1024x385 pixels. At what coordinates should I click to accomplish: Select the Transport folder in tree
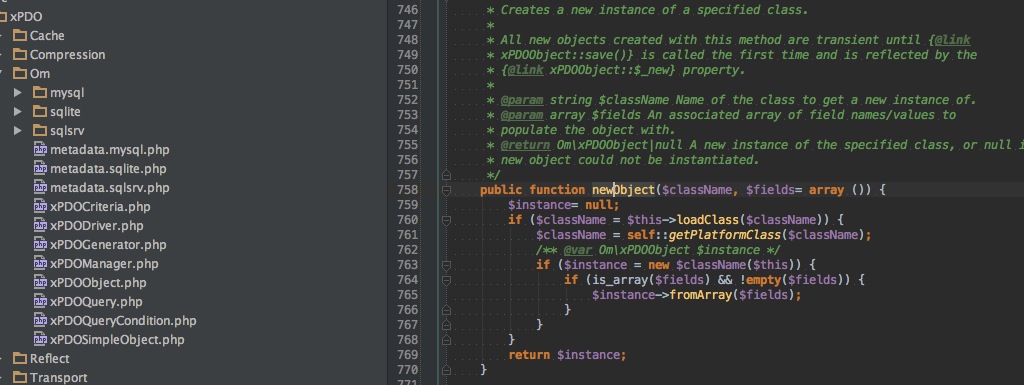(59, 377)
